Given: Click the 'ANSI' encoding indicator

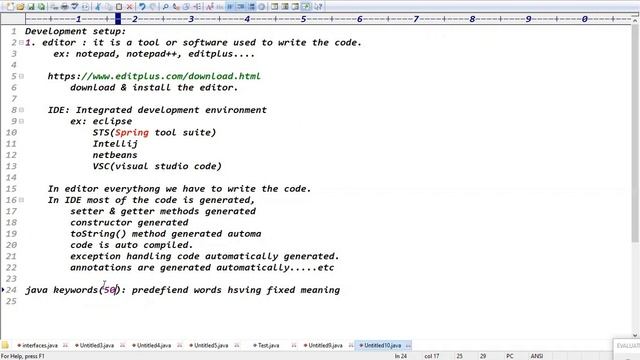Looking at the screenshot, I should (x=536, y=356).
